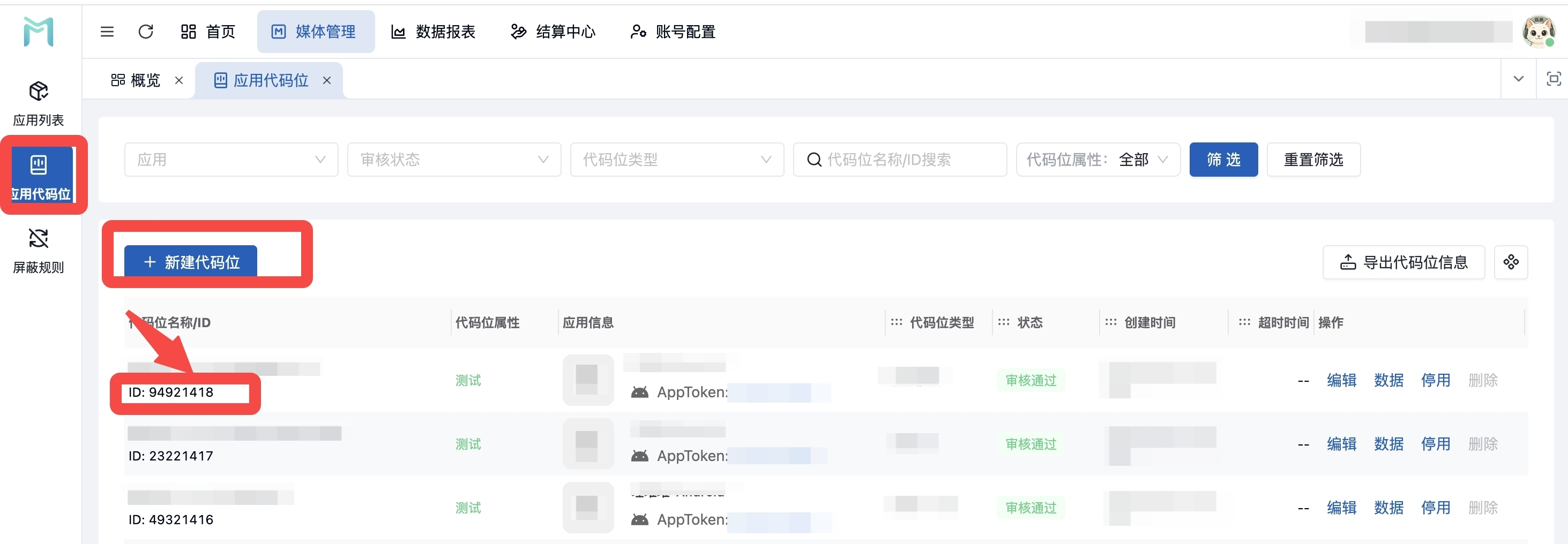The width and height of the screenshot is (1568, 544).
Task: Focus the 代码位名称/ID搜索 field
Action: (900, 160)
